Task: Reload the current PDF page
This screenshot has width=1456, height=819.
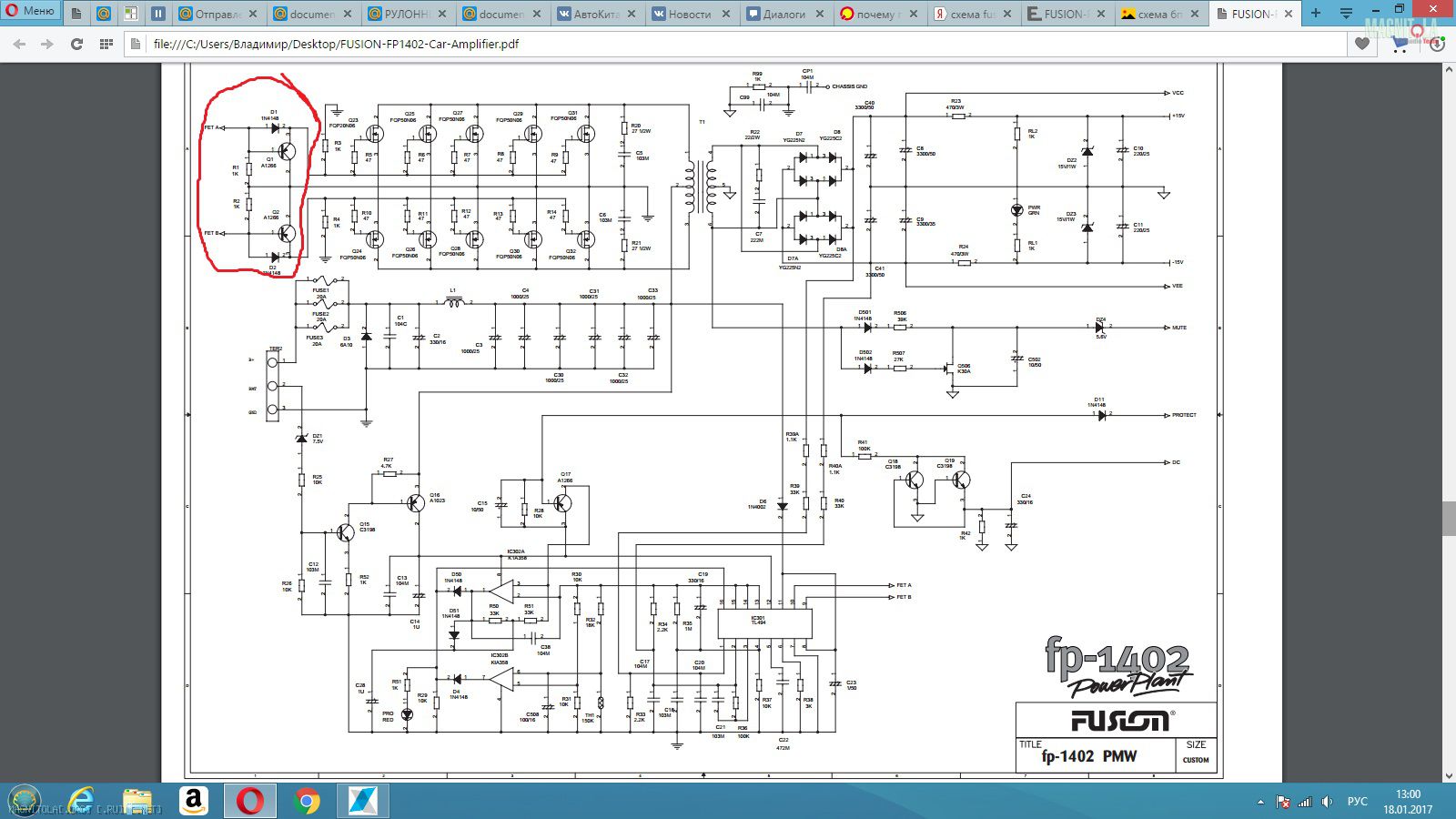Action: 76,44
